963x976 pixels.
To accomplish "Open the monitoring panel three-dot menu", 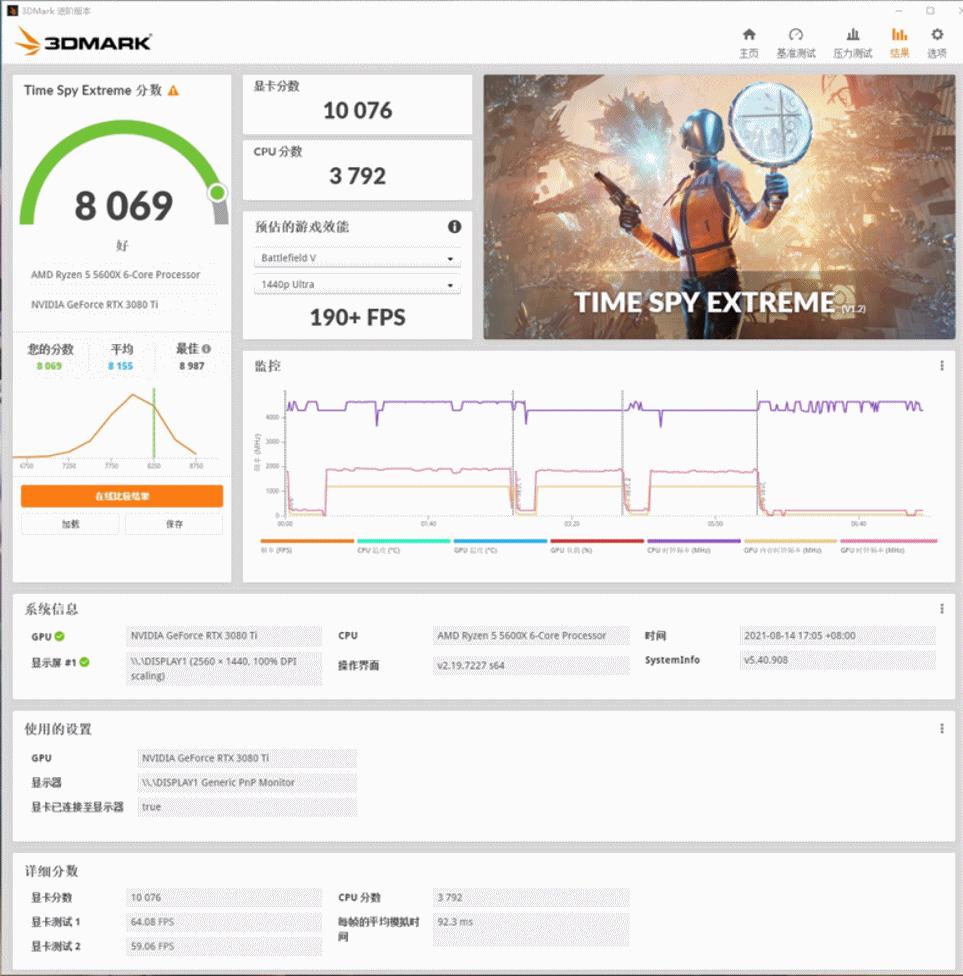I will pos(942,366).
